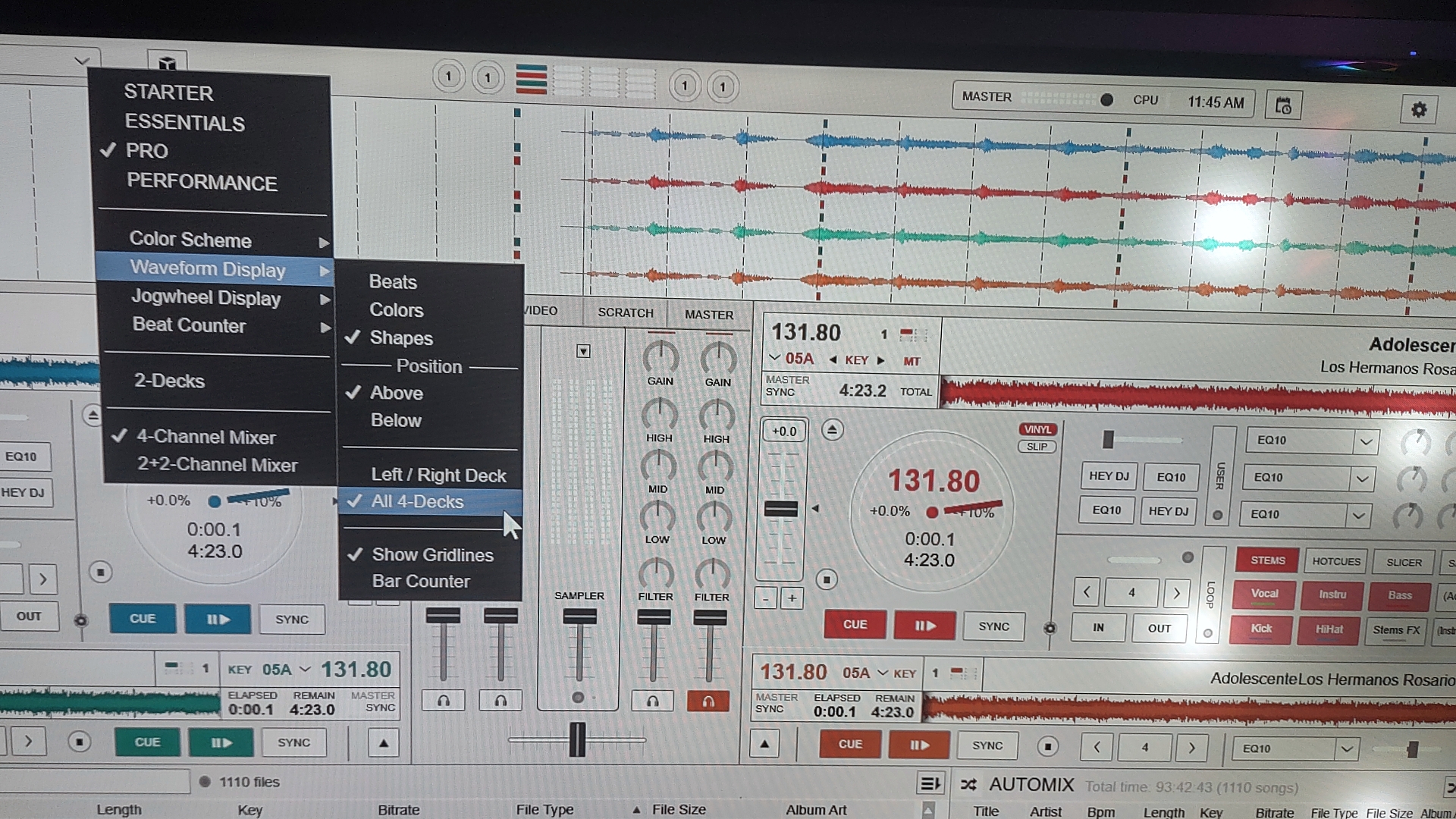Click the loop halve arrow on the right deck
Image resolution: width=1456 pixels, height=819 pixels.
(1087, 592)
